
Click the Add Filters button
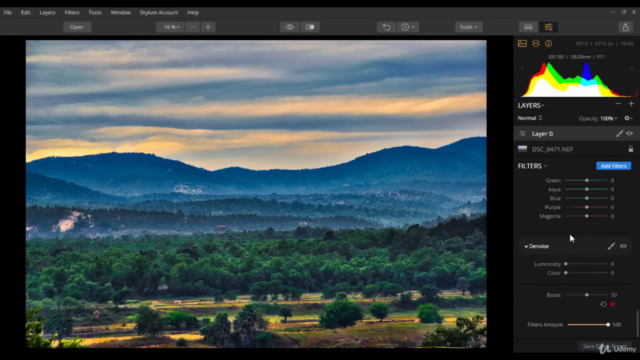pos(613,166)
